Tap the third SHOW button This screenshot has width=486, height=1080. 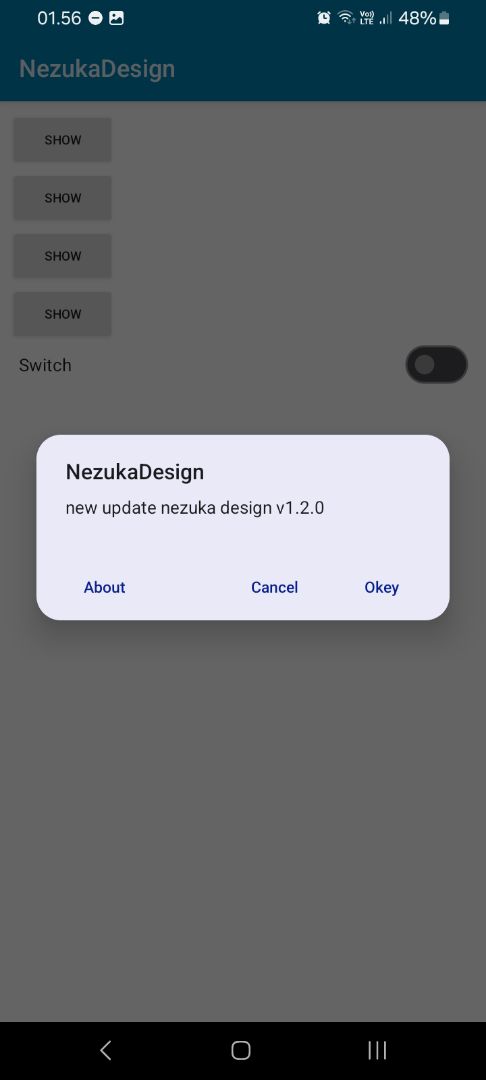click(63, 256)
